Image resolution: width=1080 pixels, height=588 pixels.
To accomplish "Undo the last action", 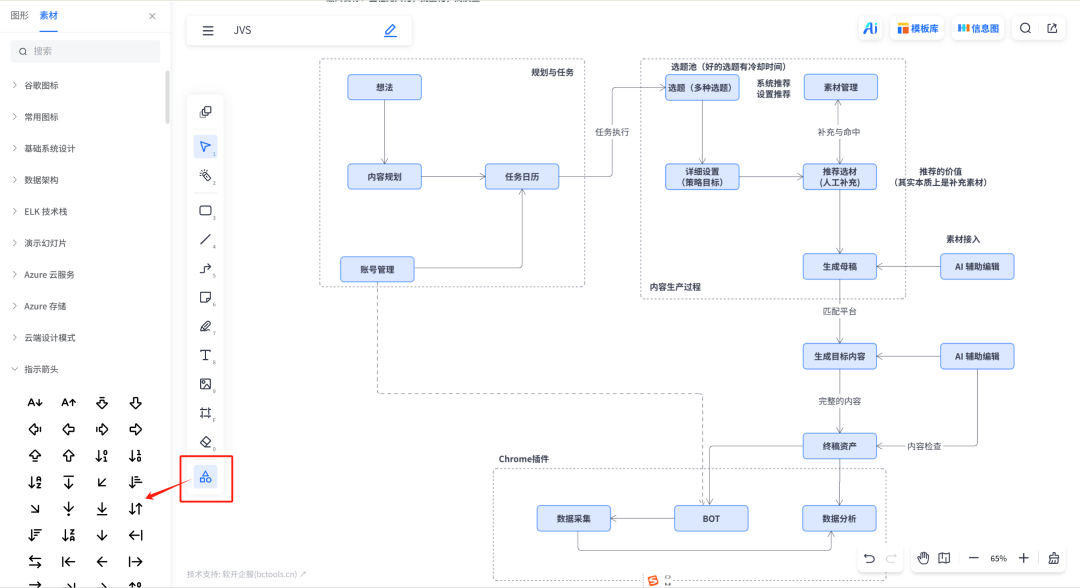I will point(869,558).
